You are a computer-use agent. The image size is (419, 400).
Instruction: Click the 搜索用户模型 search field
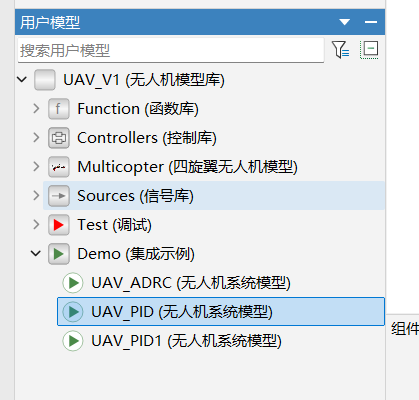[171, 50]
